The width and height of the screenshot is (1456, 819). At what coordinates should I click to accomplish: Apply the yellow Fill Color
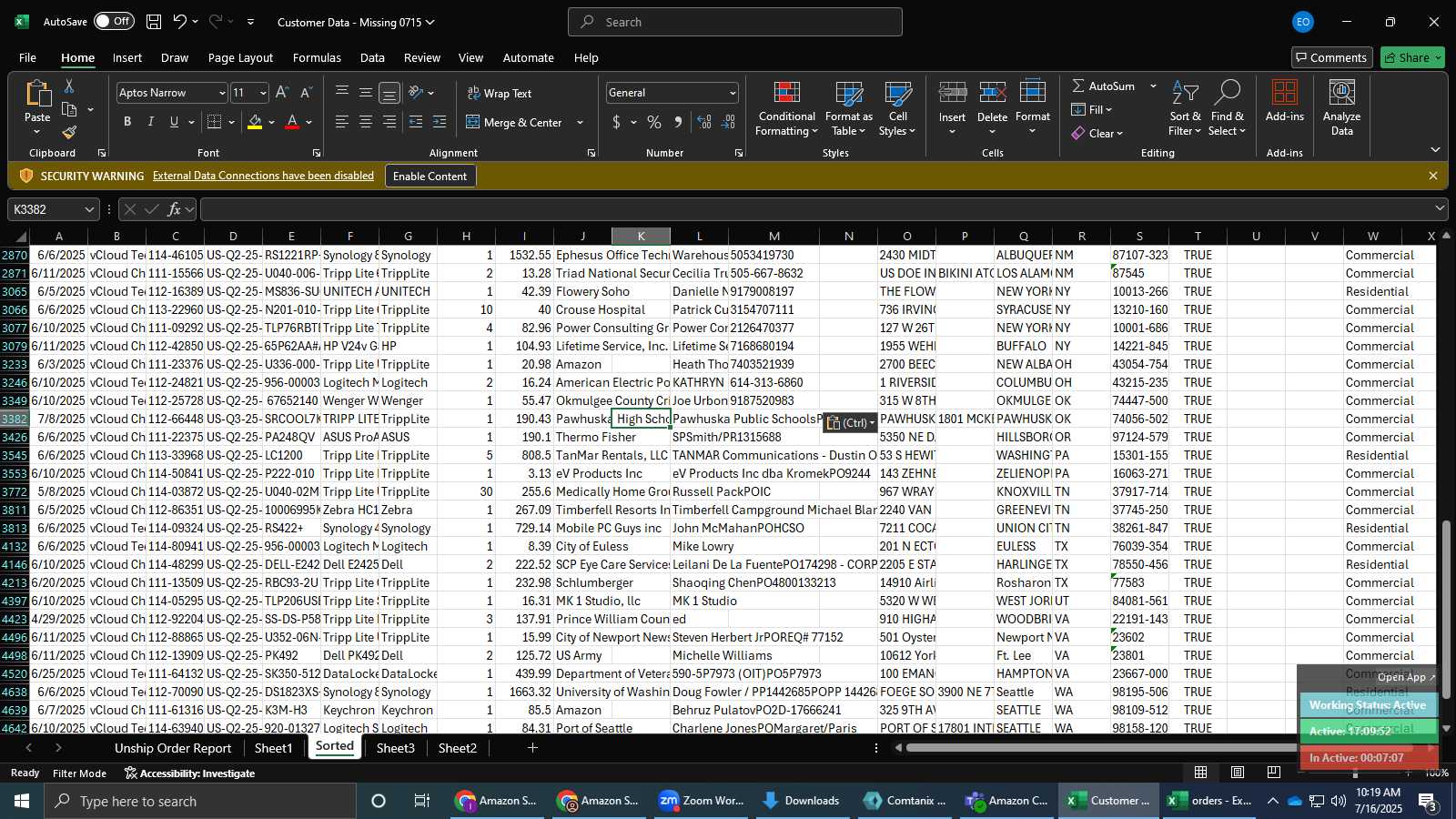tap(255, 122)
